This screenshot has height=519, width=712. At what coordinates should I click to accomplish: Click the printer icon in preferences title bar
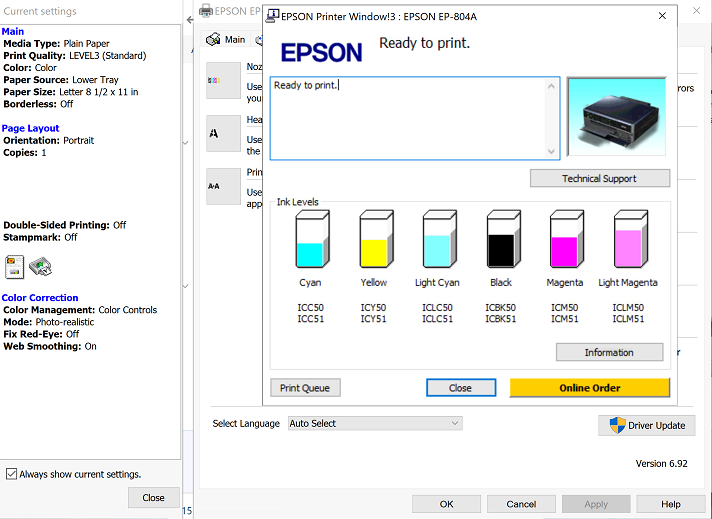tap(206, 10)
